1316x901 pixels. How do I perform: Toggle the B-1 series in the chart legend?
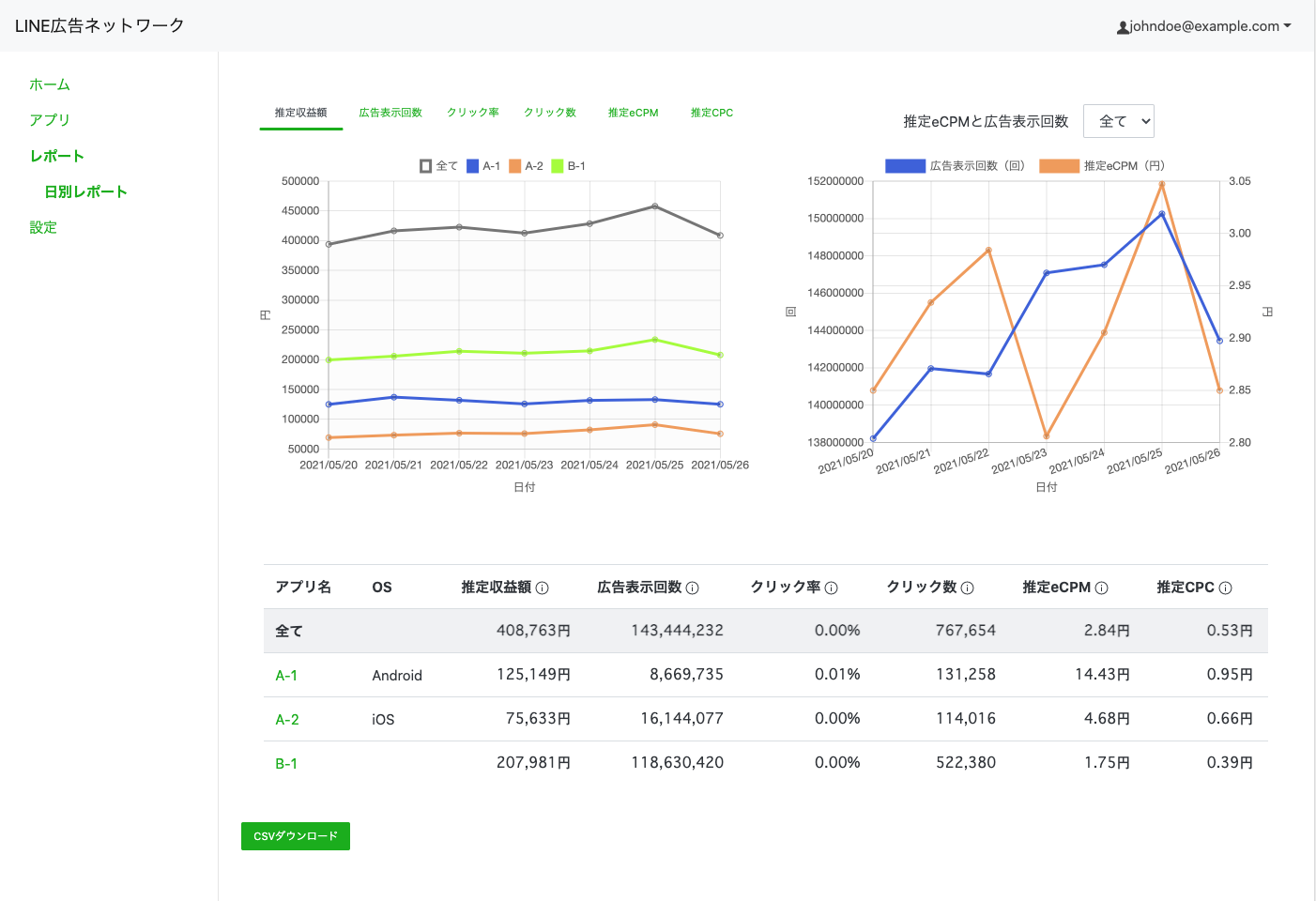coord(568,166)
